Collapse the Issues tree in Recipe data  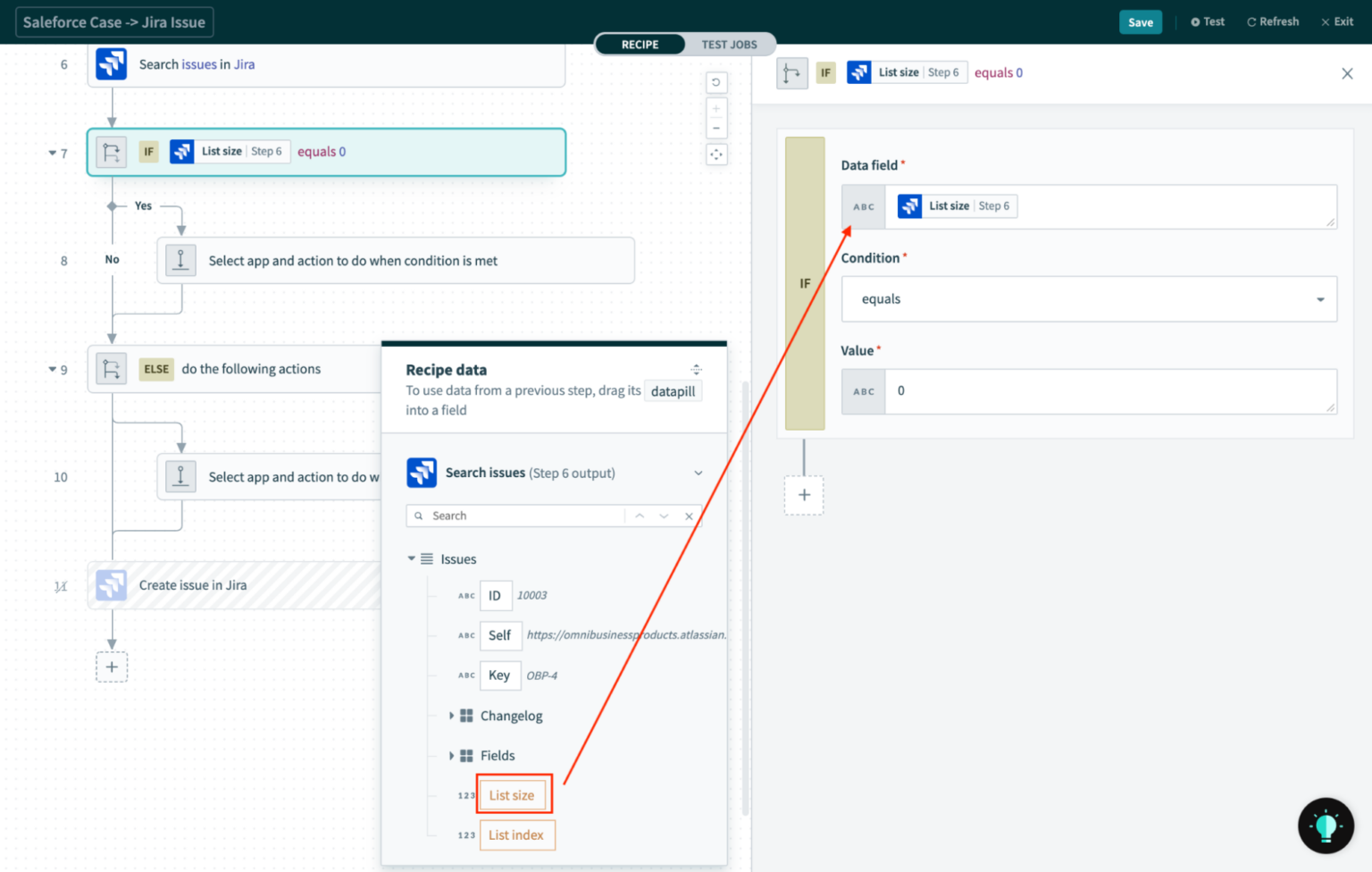coord(412,558)
